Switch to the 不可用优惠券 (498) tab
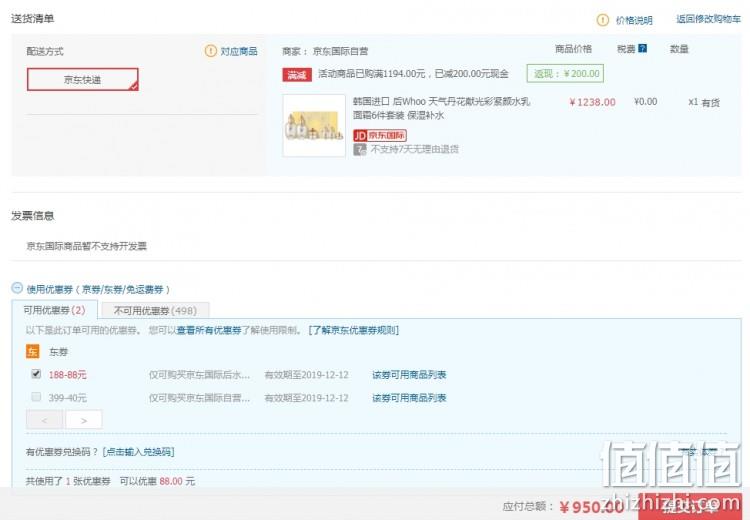750x520 pixels. (155, 310)
